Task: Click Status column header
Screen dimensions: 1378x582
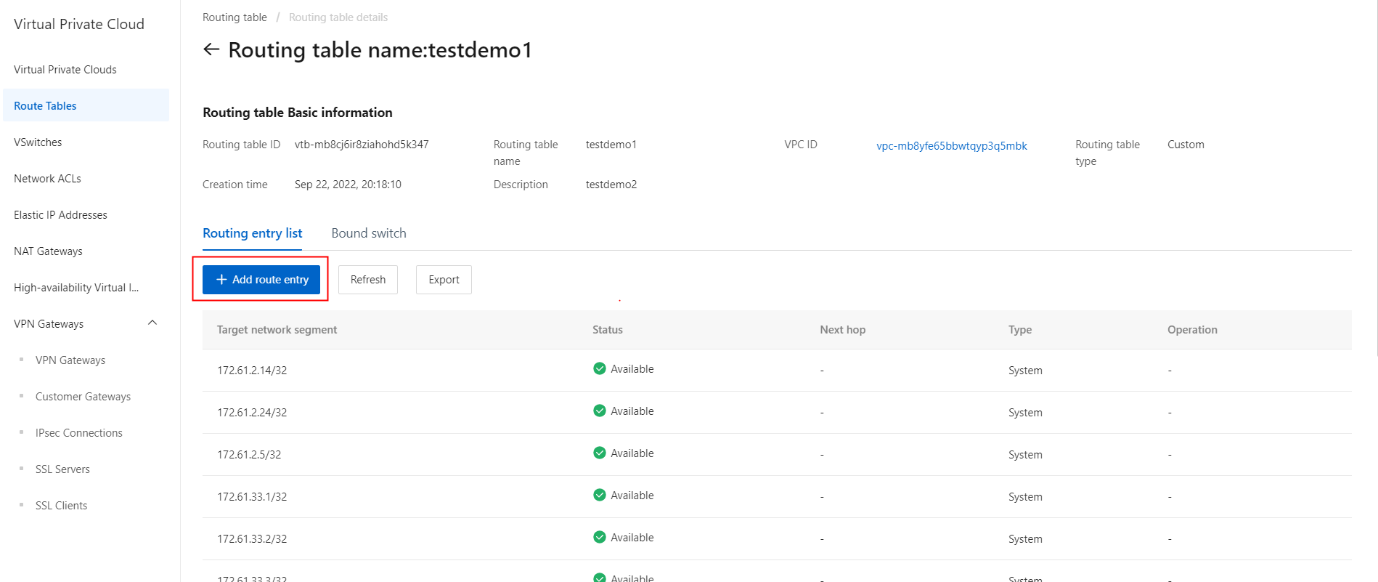Action: (x=607, y=330)
